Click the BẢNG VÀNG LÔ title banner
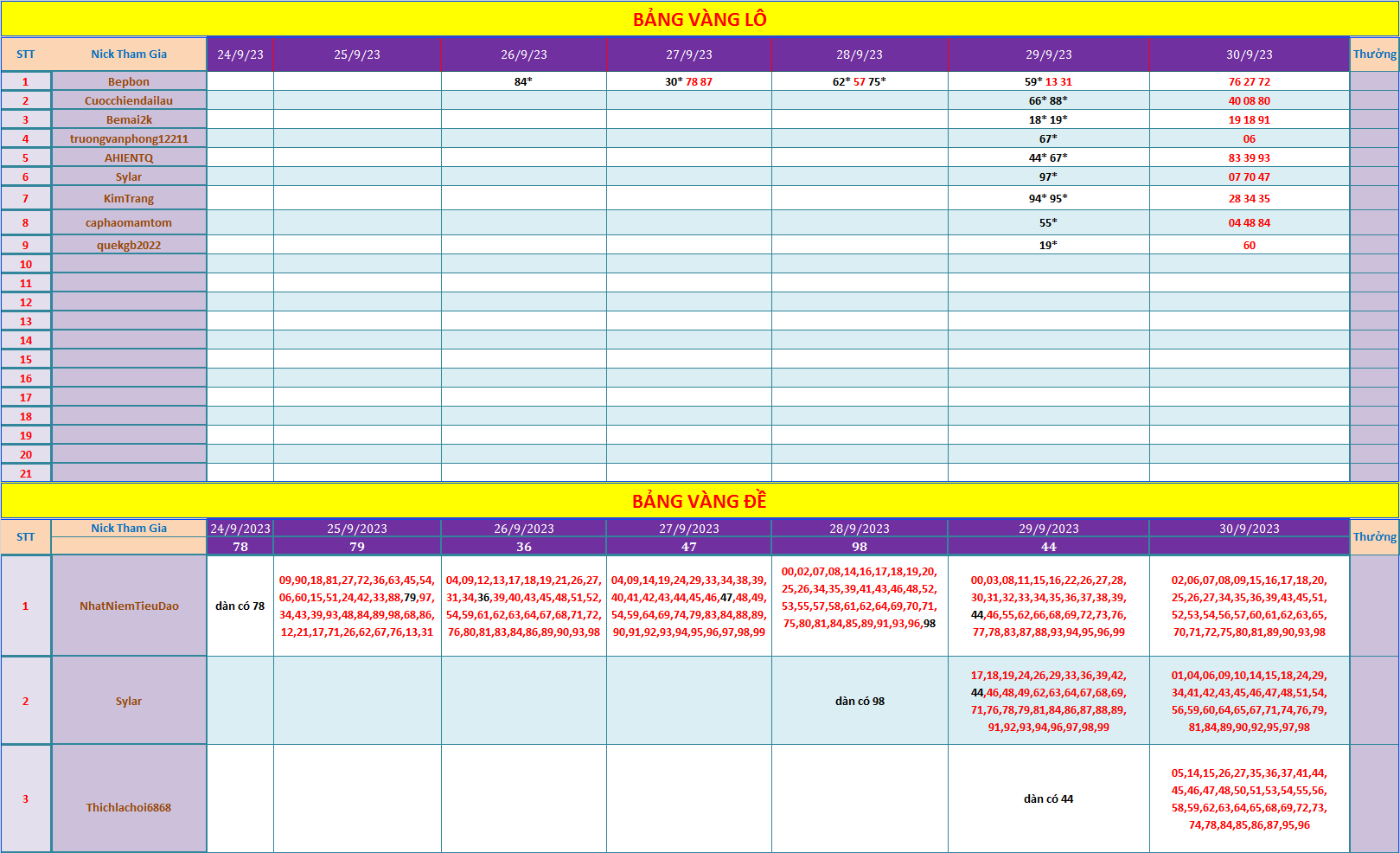 700,19
